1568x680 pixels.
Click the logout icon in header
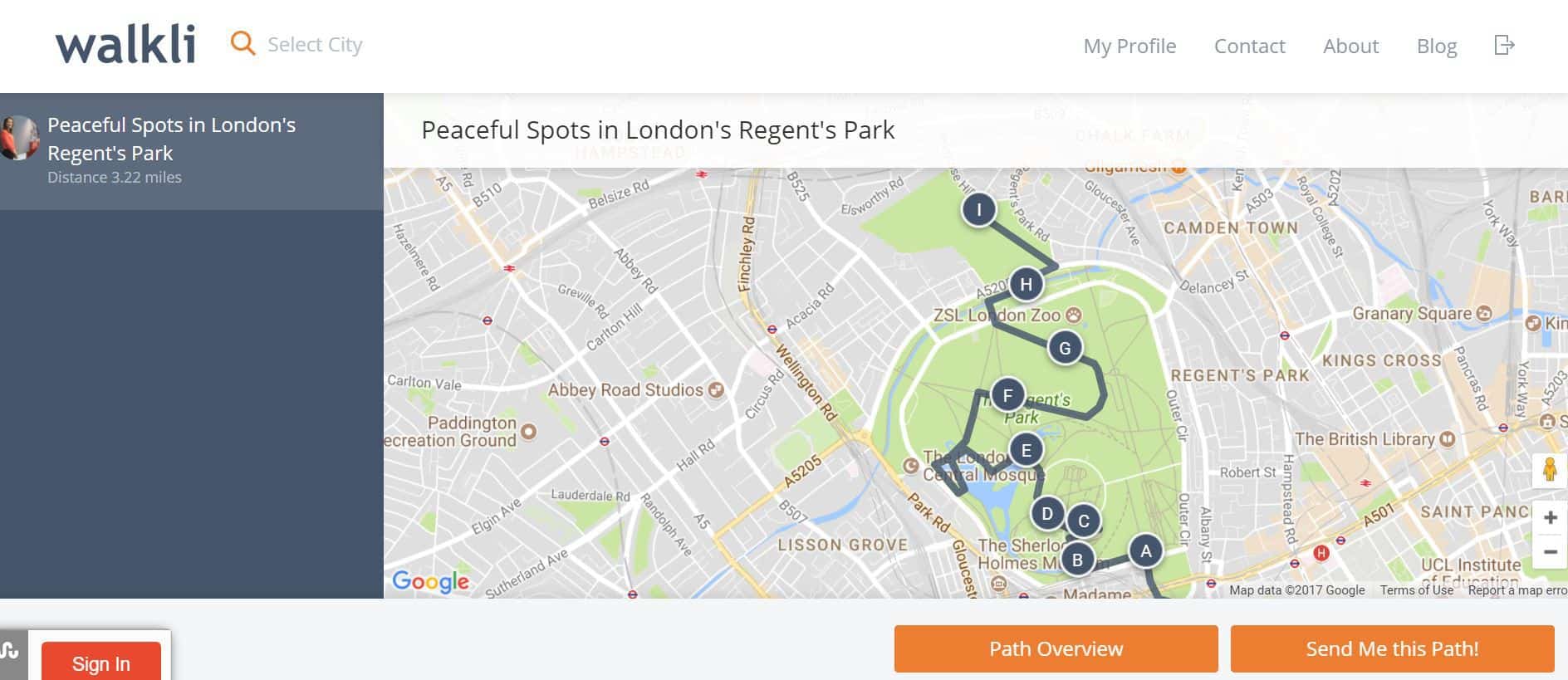coord(1504,45)
